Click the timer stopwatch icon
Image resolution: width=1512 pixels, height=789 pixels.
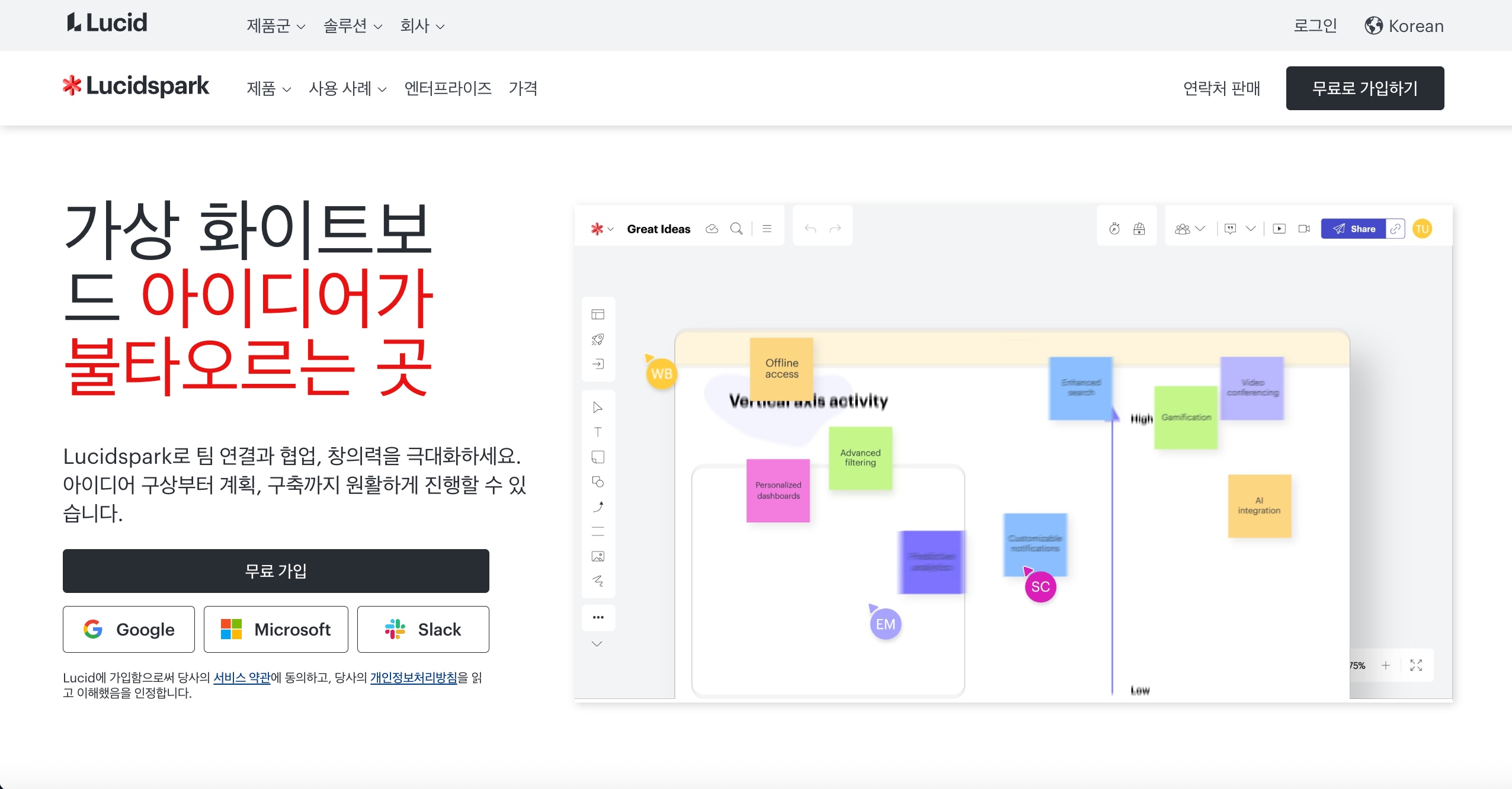[1114, 228]
